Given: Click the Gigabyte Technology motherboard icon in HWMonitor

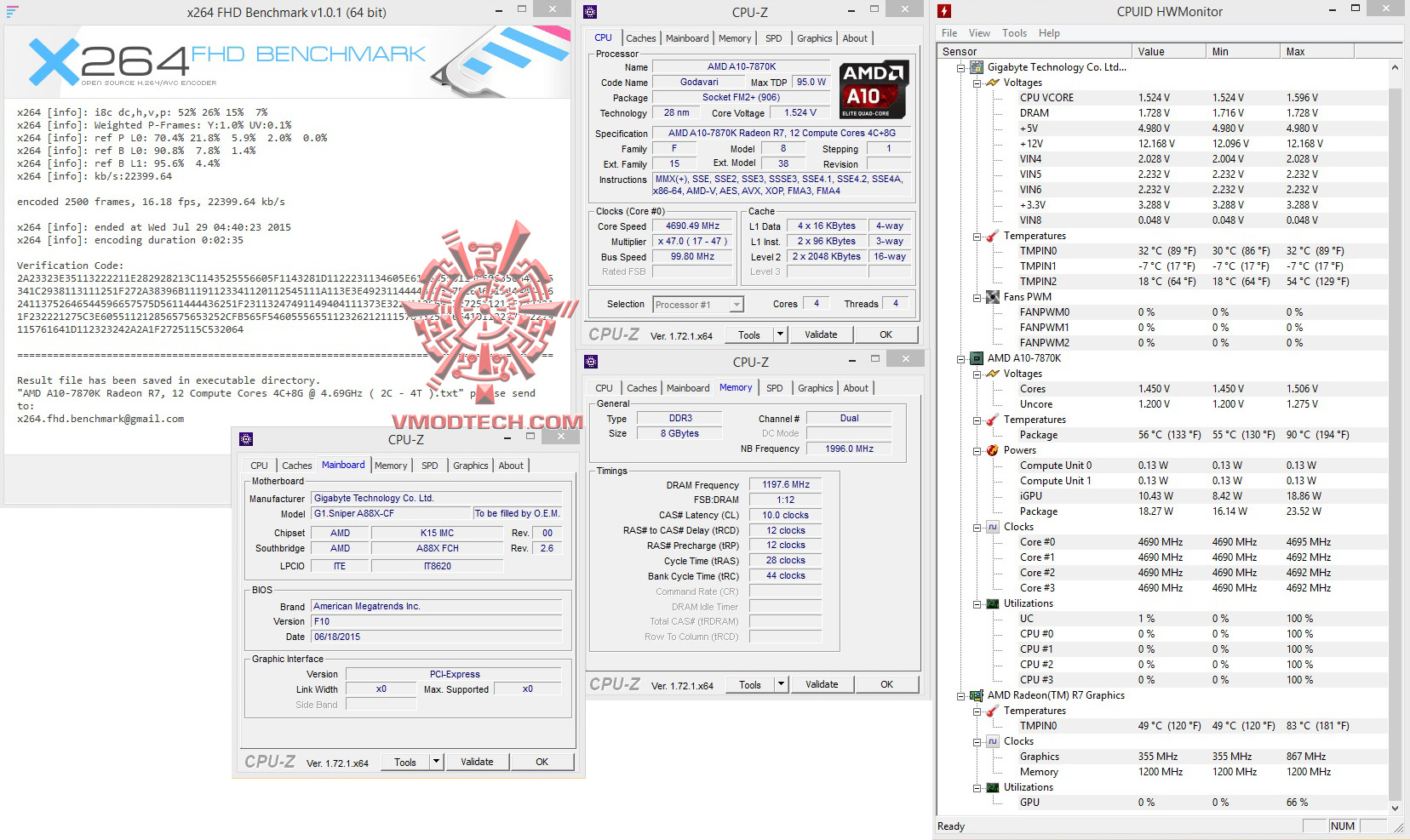Looking at the screenshot, I should click(x=977, y=67).
